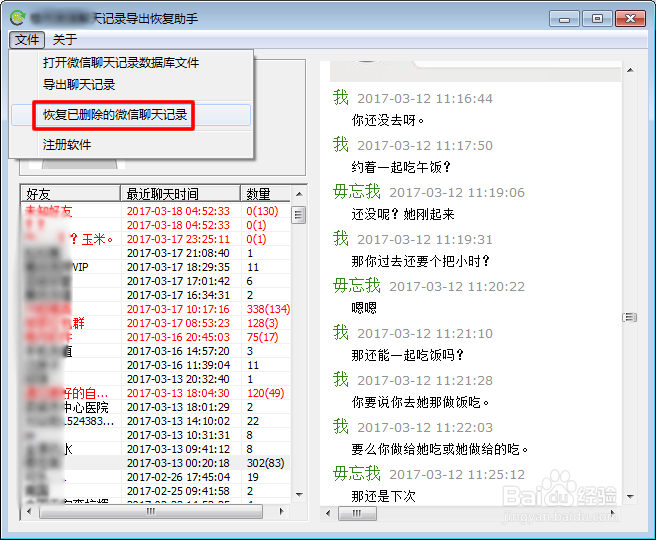Click message 要么你做给她吃或她做给的吃。

[439, 449]
